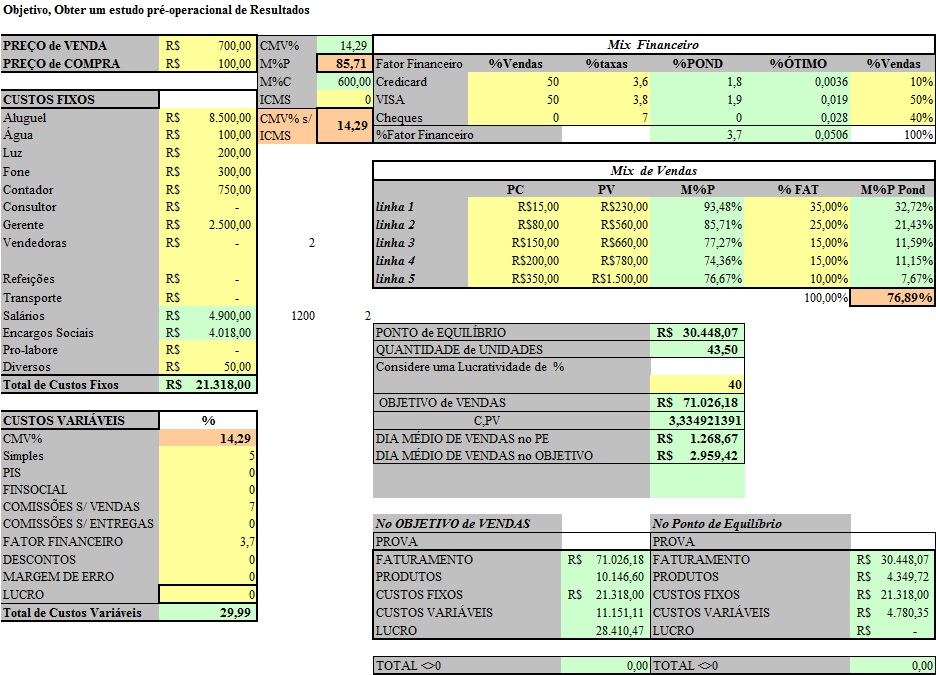Select the "Credicard" row label
The width and height of the screenshot is (936, 675).
click(x=401, y=82)
